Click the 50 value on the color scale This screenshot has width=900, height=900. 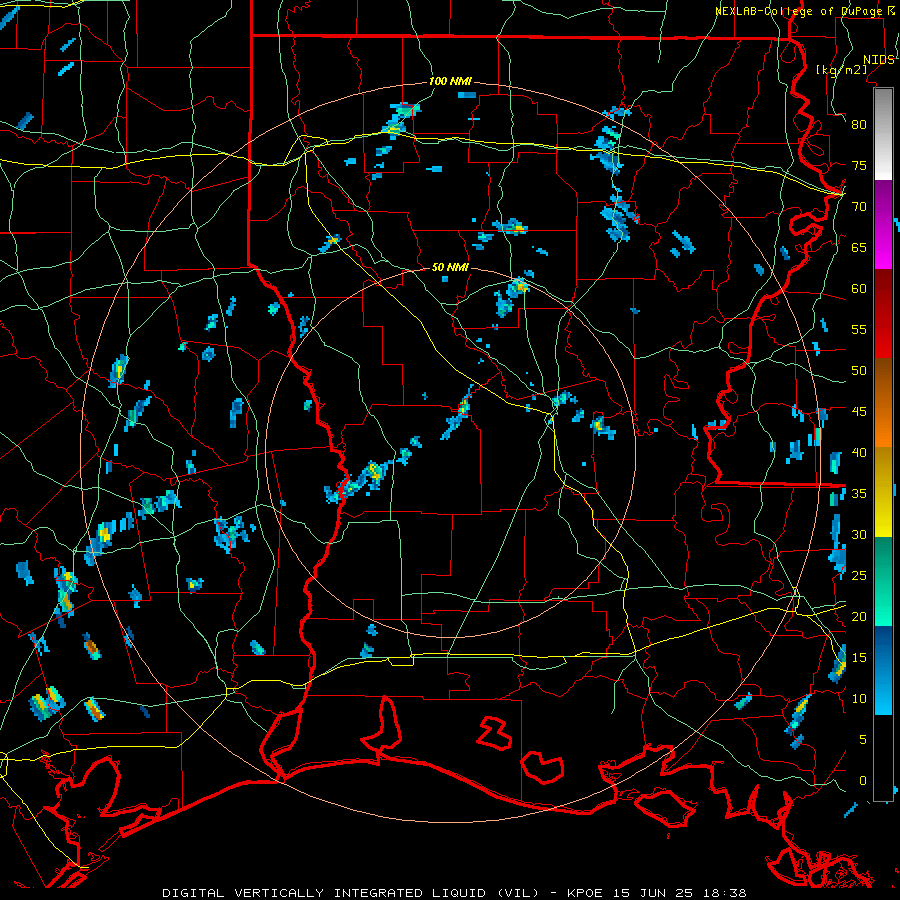pos(859,371)
